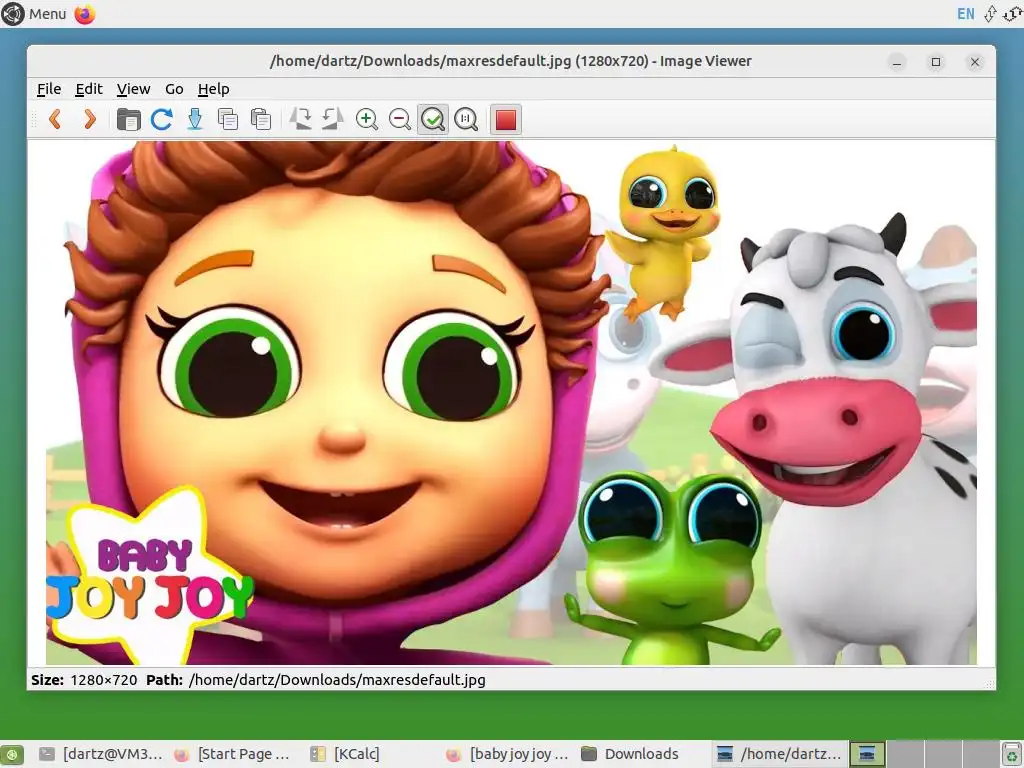Screen dimensions: 1024x768
Task: Reload the current image
Action: click(161, 119)
